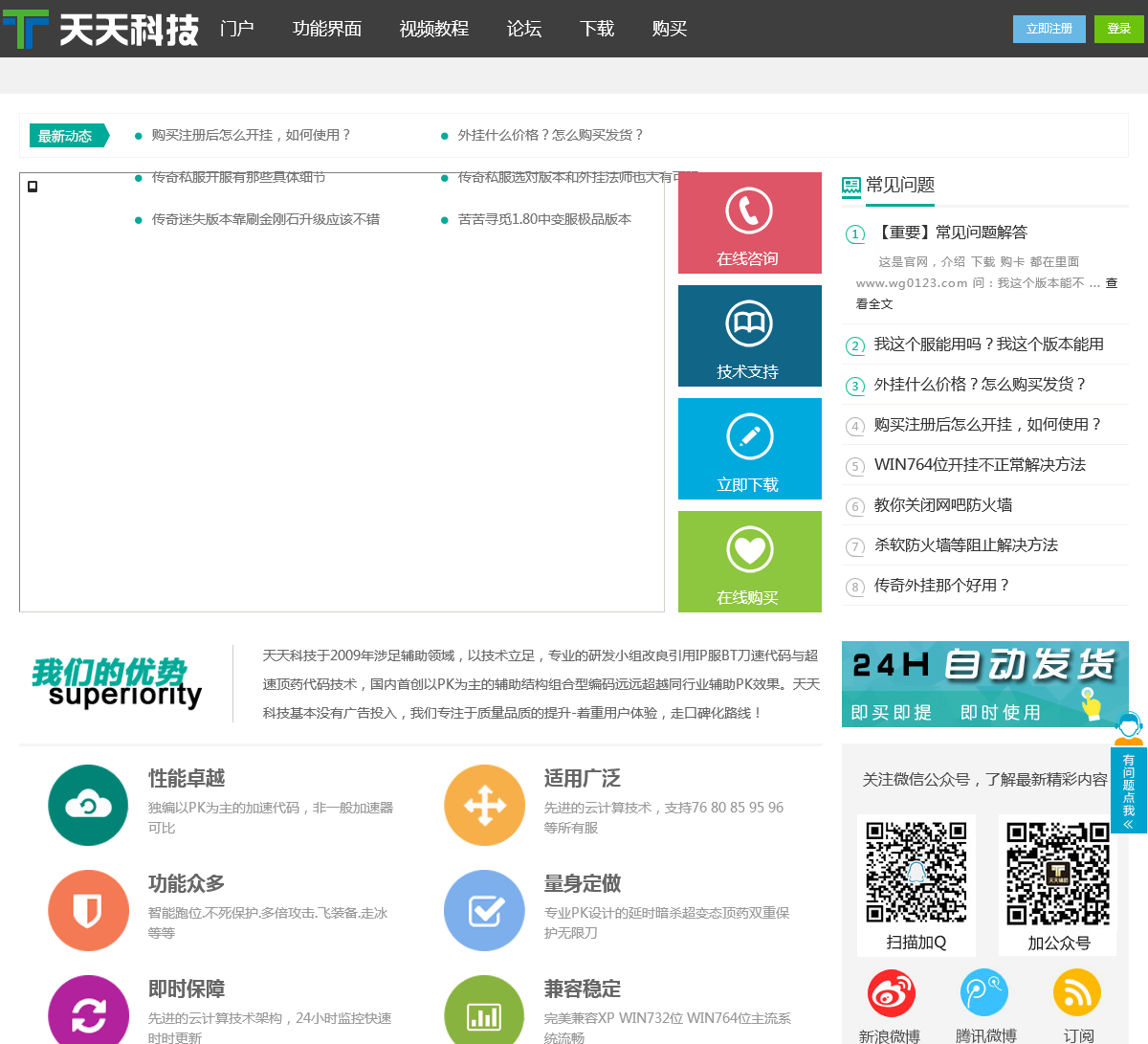Click the 登录 button

pyautogui.click(x=1119, y=29)
